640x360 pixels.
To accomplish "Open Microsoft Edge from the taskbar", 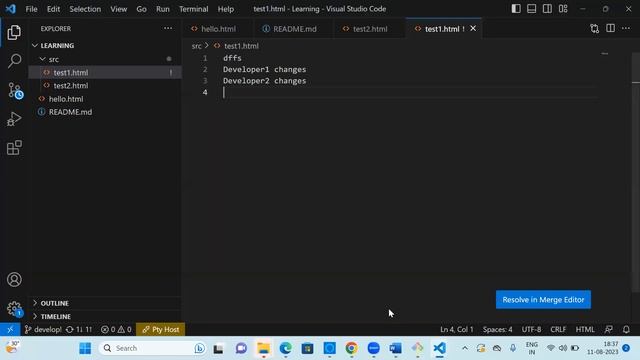I will coord(285,348).
